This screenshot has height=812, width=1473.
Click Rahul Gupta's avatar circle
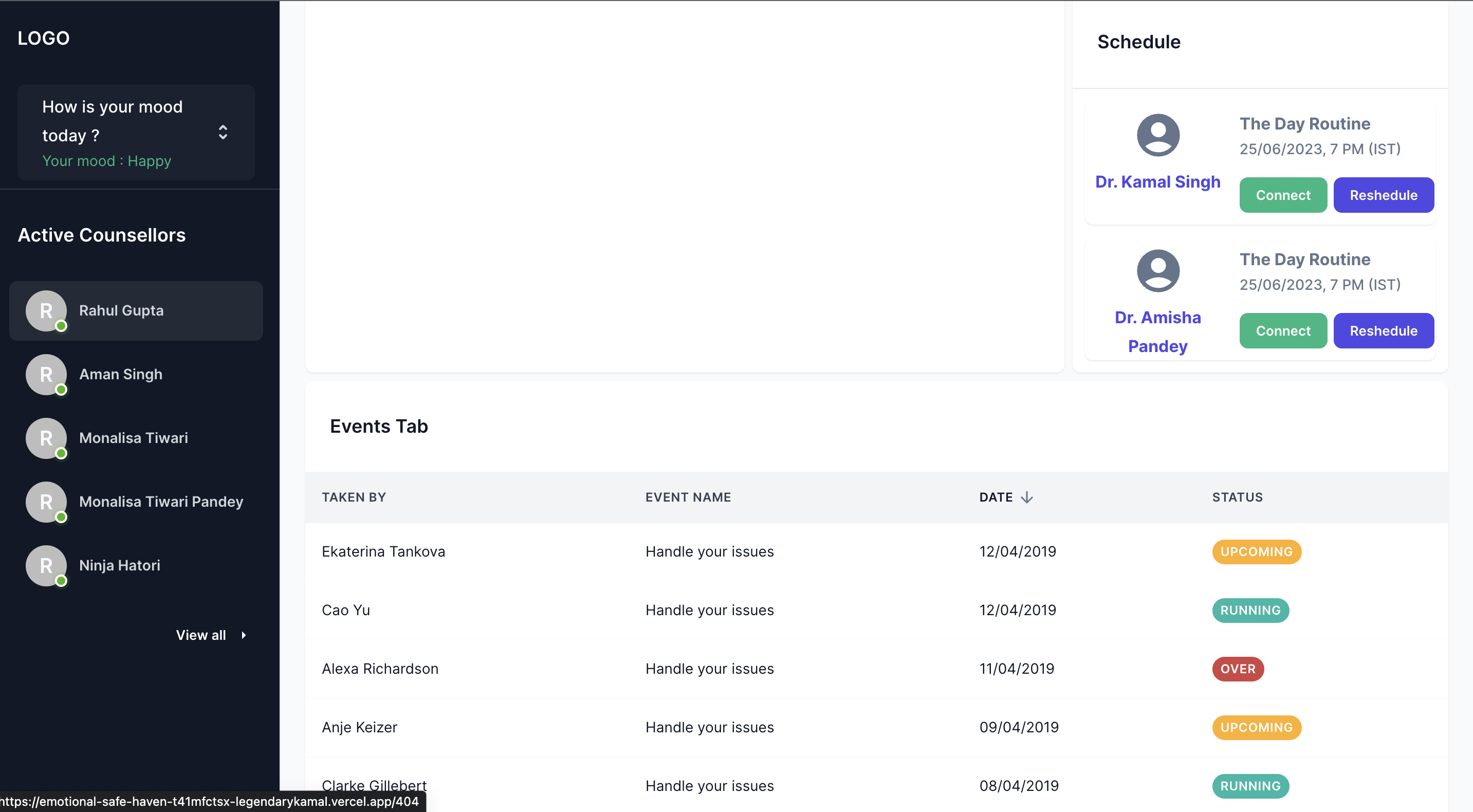pyautogui.click(x=46, y=310)
